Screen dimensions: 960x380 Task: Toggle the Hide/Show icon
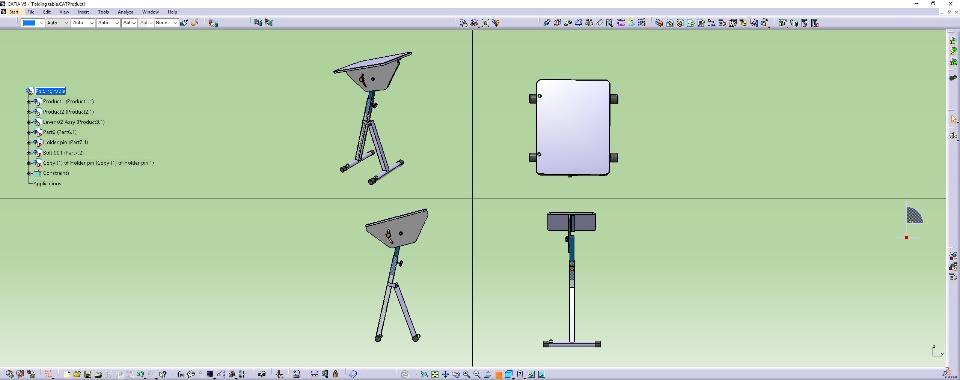531,374
